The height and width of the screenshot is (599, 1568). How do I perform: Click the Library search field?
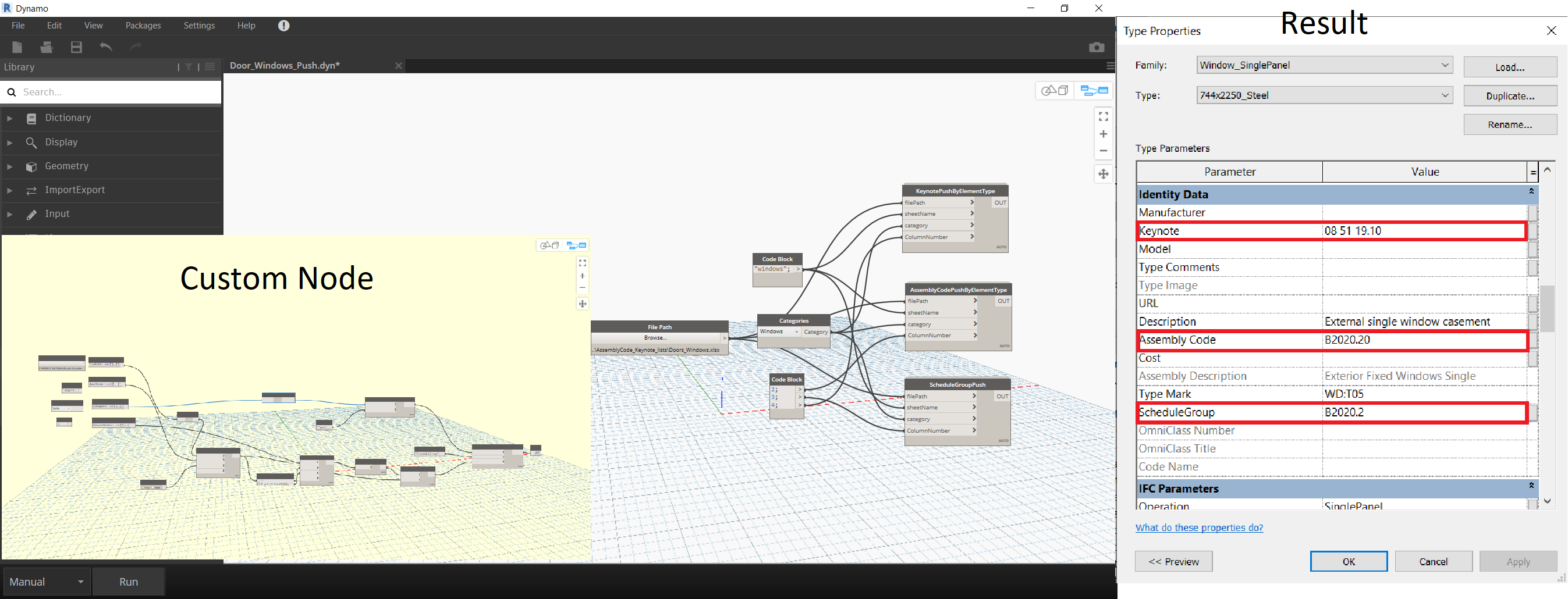(111, 92)
